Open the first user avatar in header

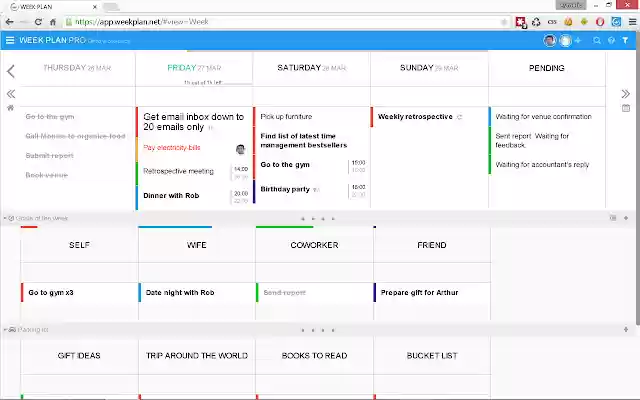(x=550, y=40)
